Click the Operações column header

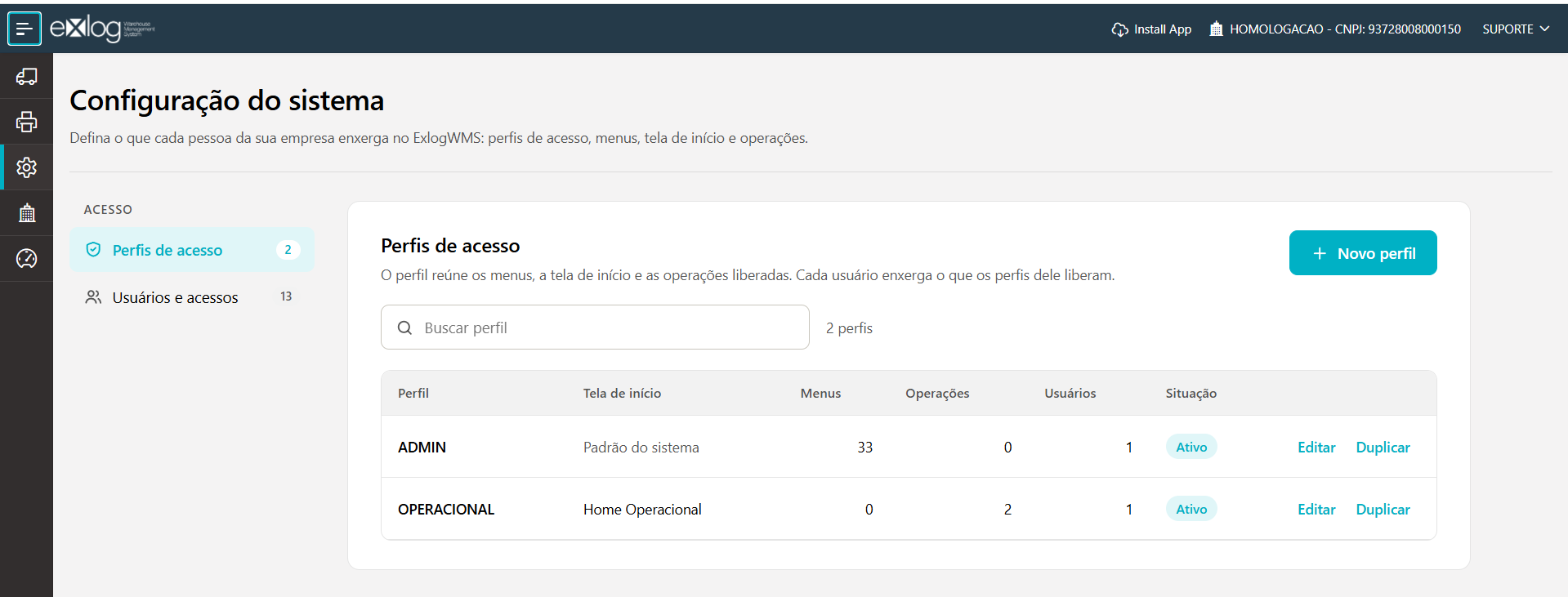click(x=937, y=393)
